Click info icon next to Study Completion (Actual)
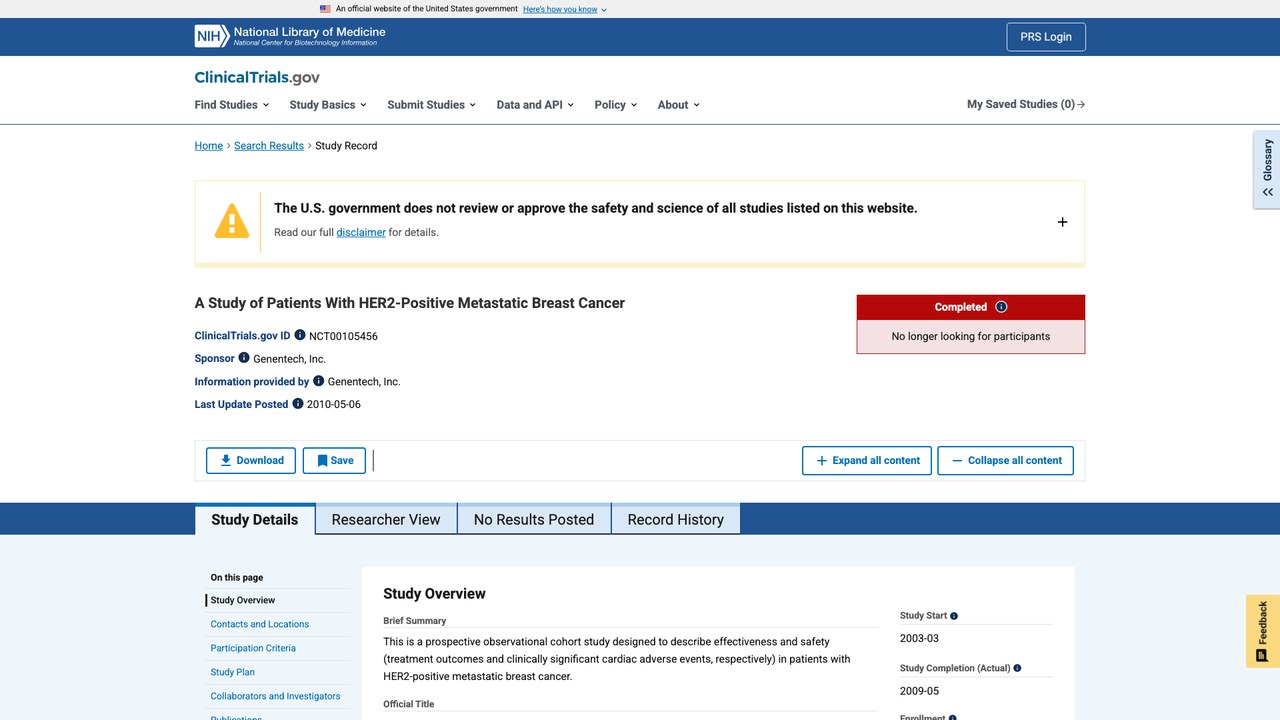 click(x=1018, y=668)
